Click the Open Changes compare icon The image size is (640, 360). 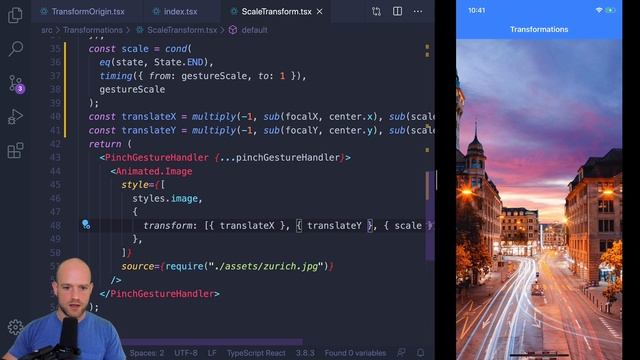[x=376, y=11]
